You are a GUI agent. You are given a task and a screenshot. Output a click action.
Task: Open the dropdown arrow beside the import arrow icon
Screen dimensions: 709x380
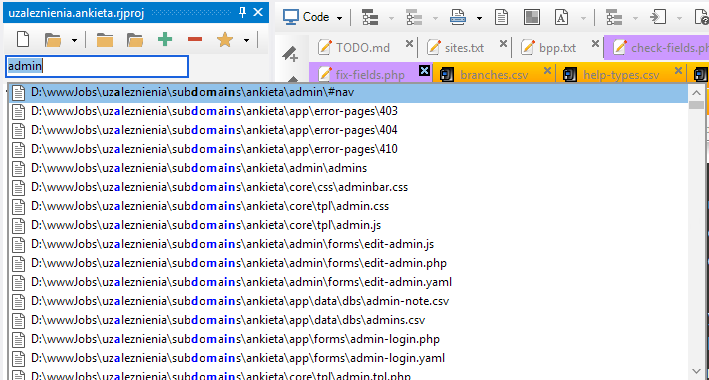[680, 19]
